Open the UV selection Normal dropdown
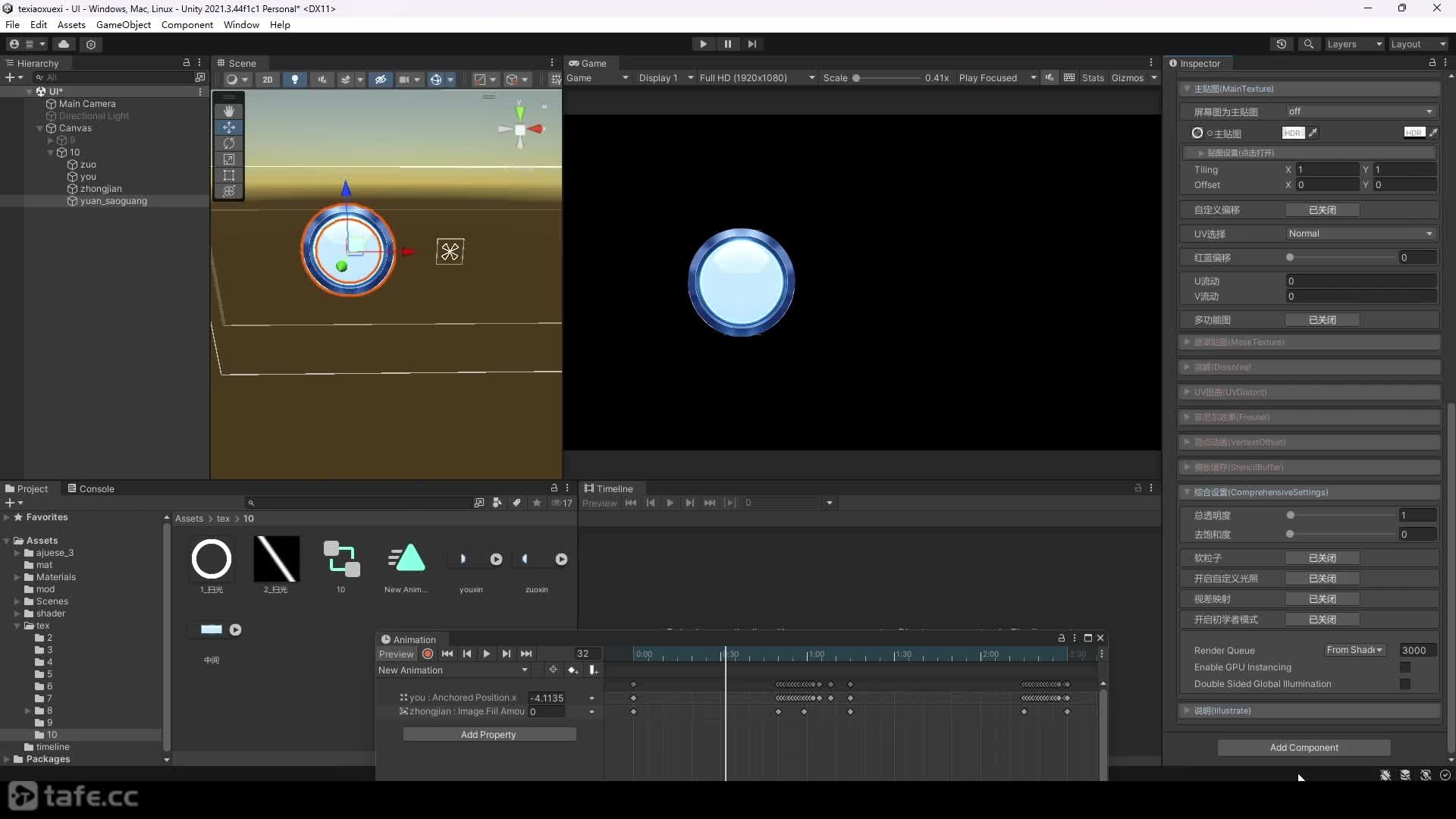 click(1360, 234)
